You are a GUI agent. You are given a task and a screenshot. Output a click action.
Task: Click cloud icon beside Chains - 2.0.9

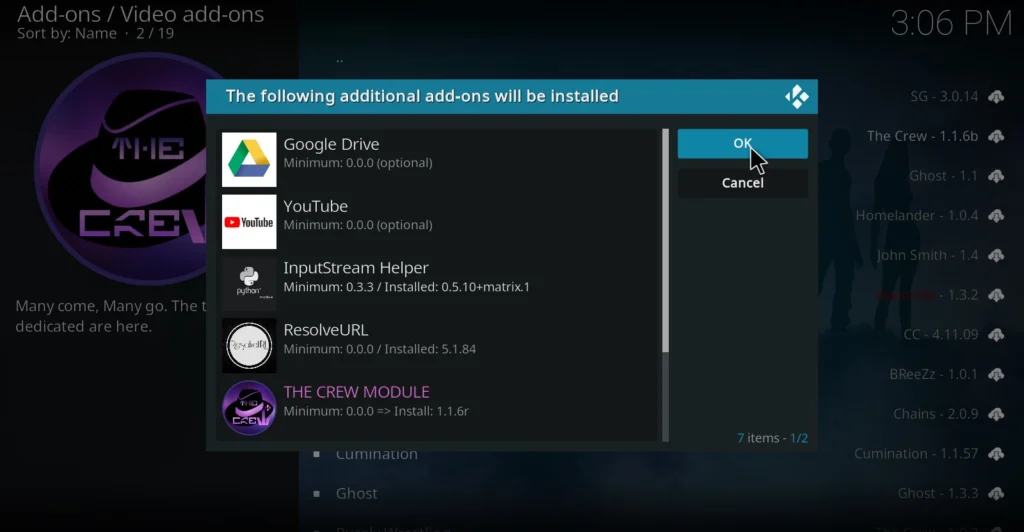[x=996, y=415]
